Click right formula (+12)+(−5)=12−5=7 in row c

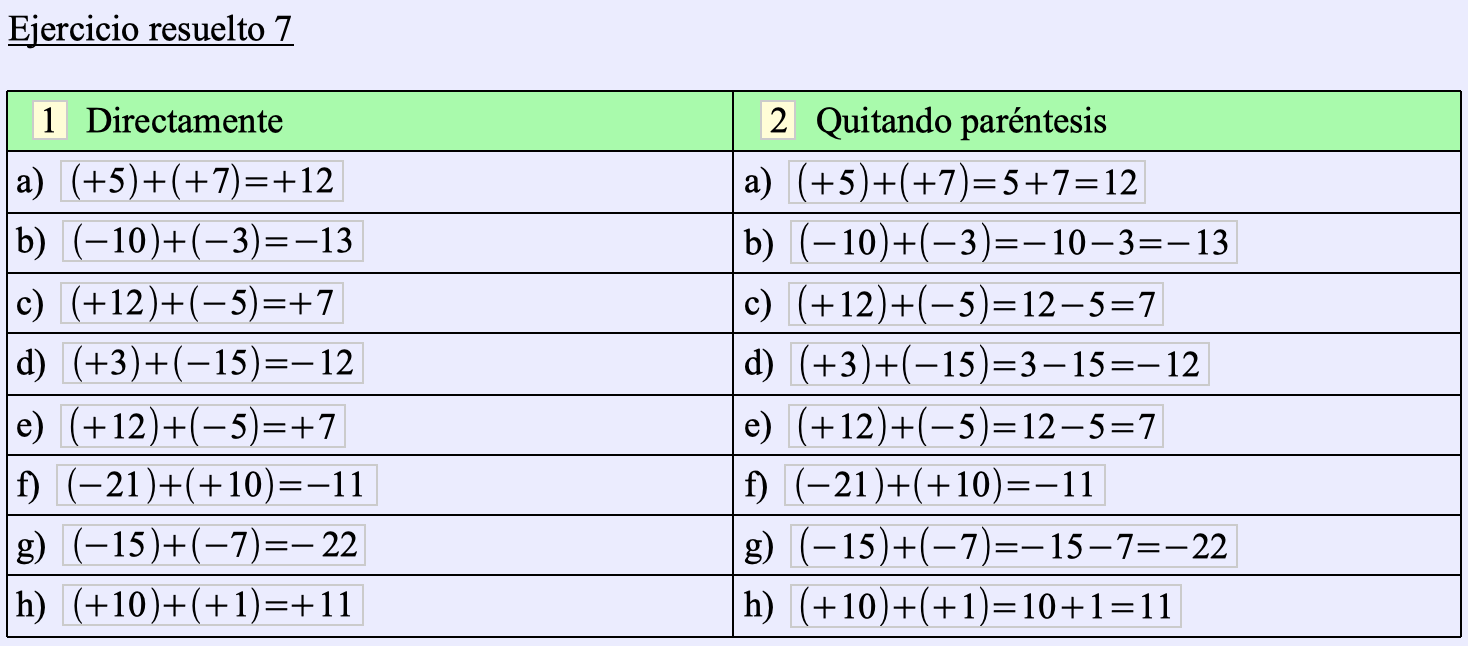[x=976, y=305]
